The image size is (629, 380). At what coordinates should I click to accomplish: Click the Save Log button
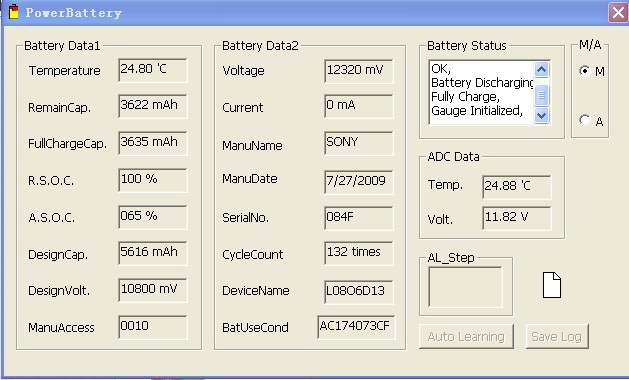tap(557, 336)
